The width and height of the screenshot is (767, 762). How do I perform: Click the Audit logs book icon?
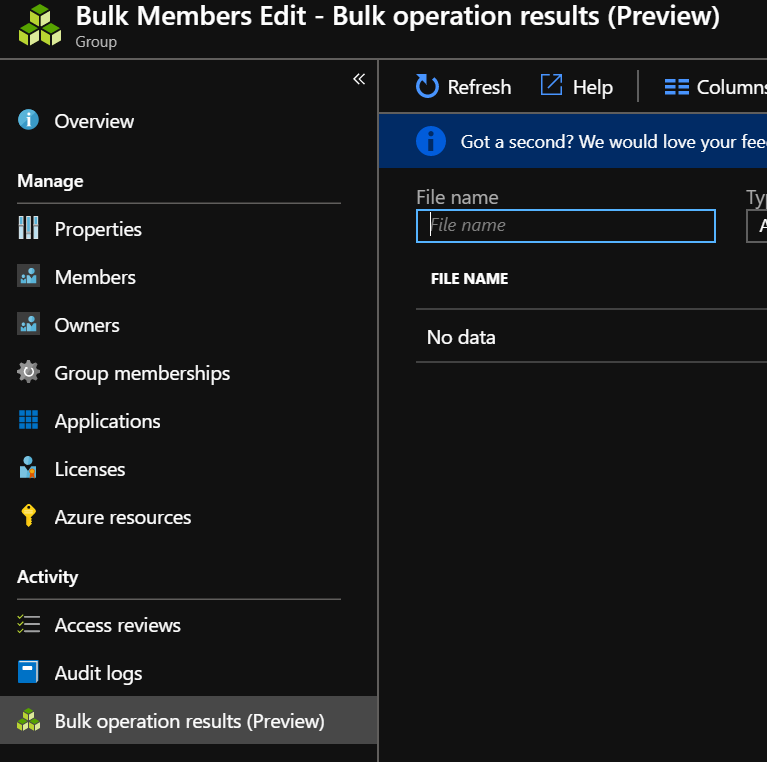click(x=28, y=673)
